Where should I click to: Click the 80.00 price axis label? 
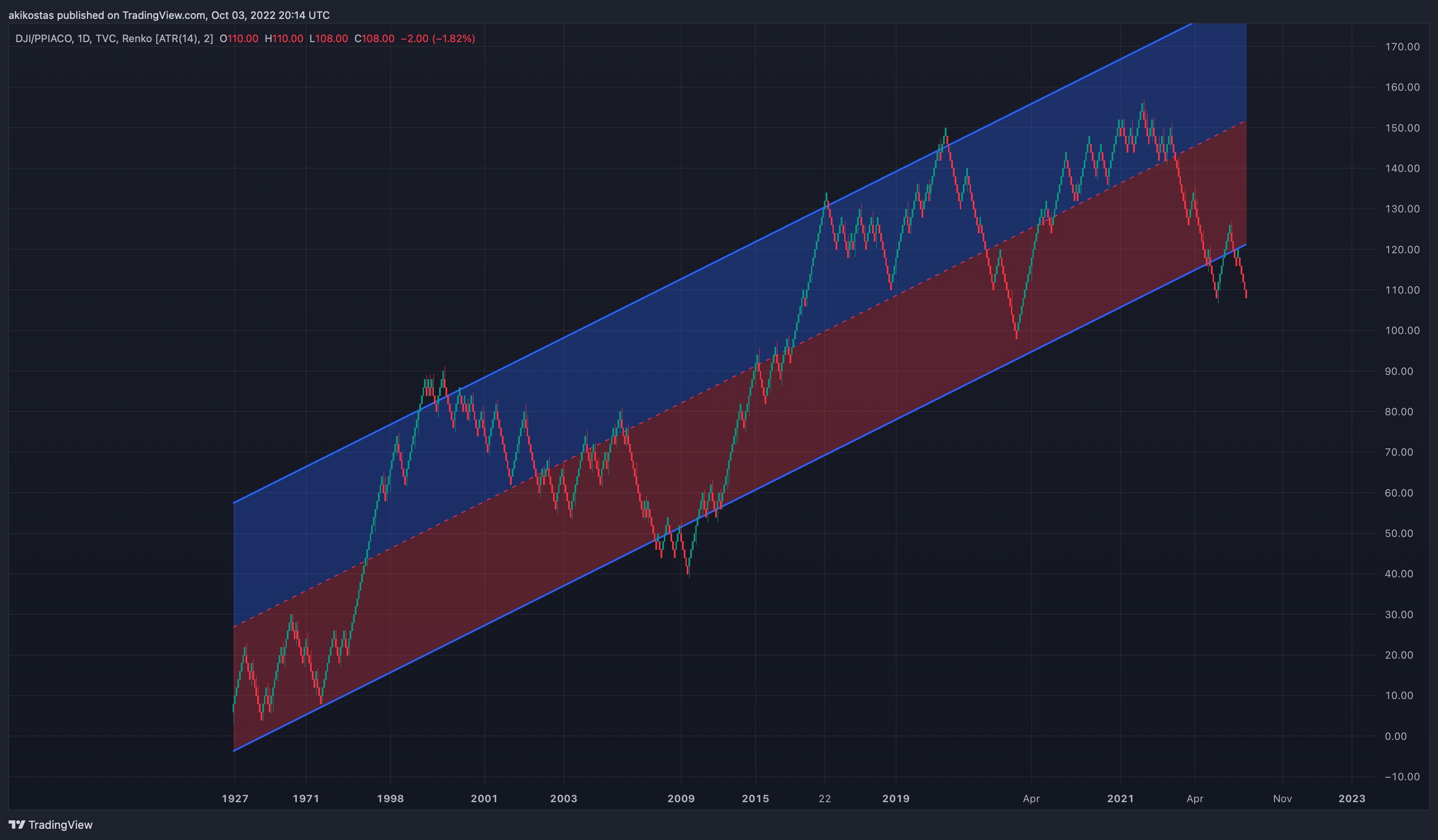pos(1398,412)
